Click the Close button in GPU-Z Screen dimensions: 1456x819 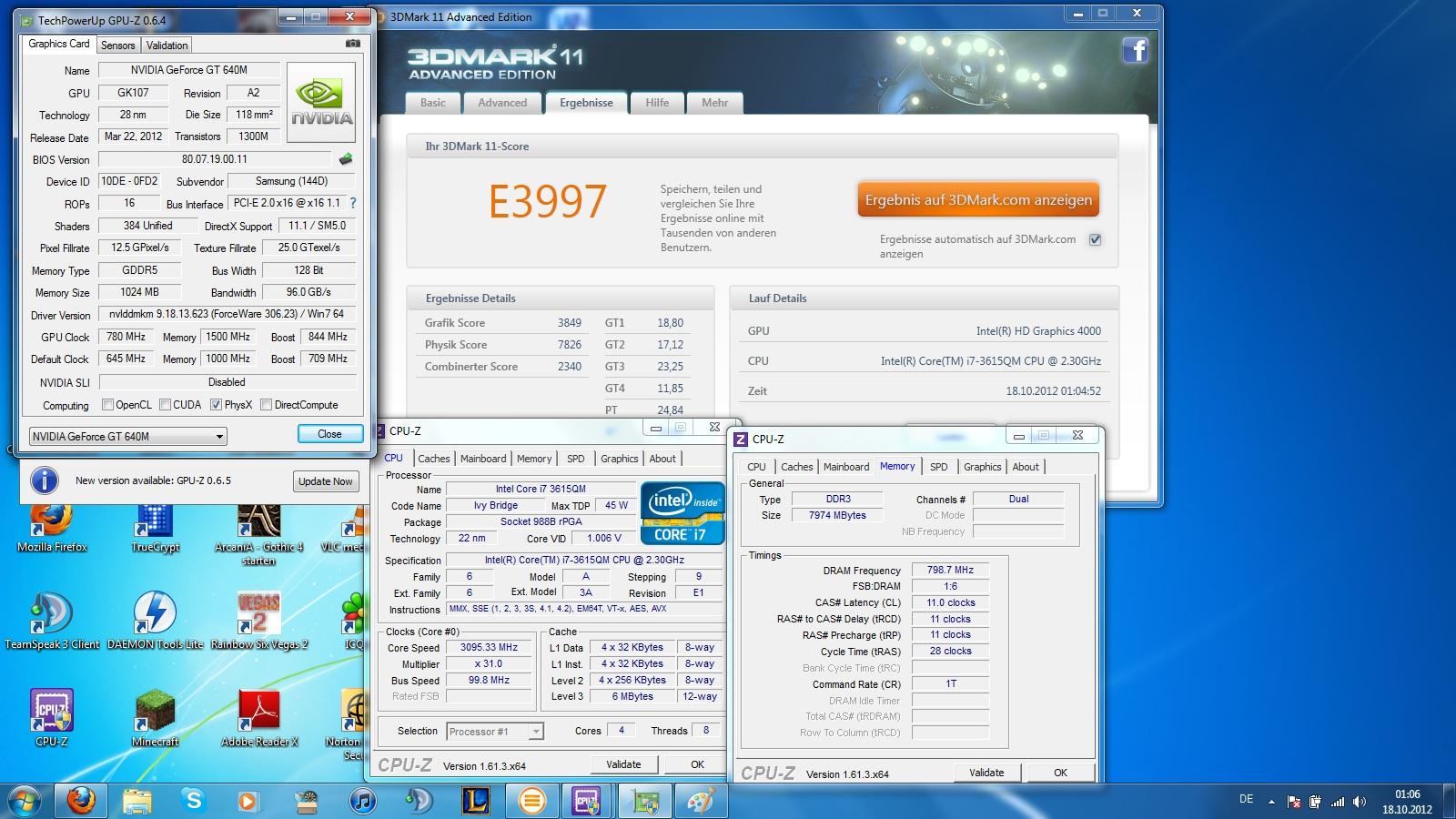[x=329, y=434]
